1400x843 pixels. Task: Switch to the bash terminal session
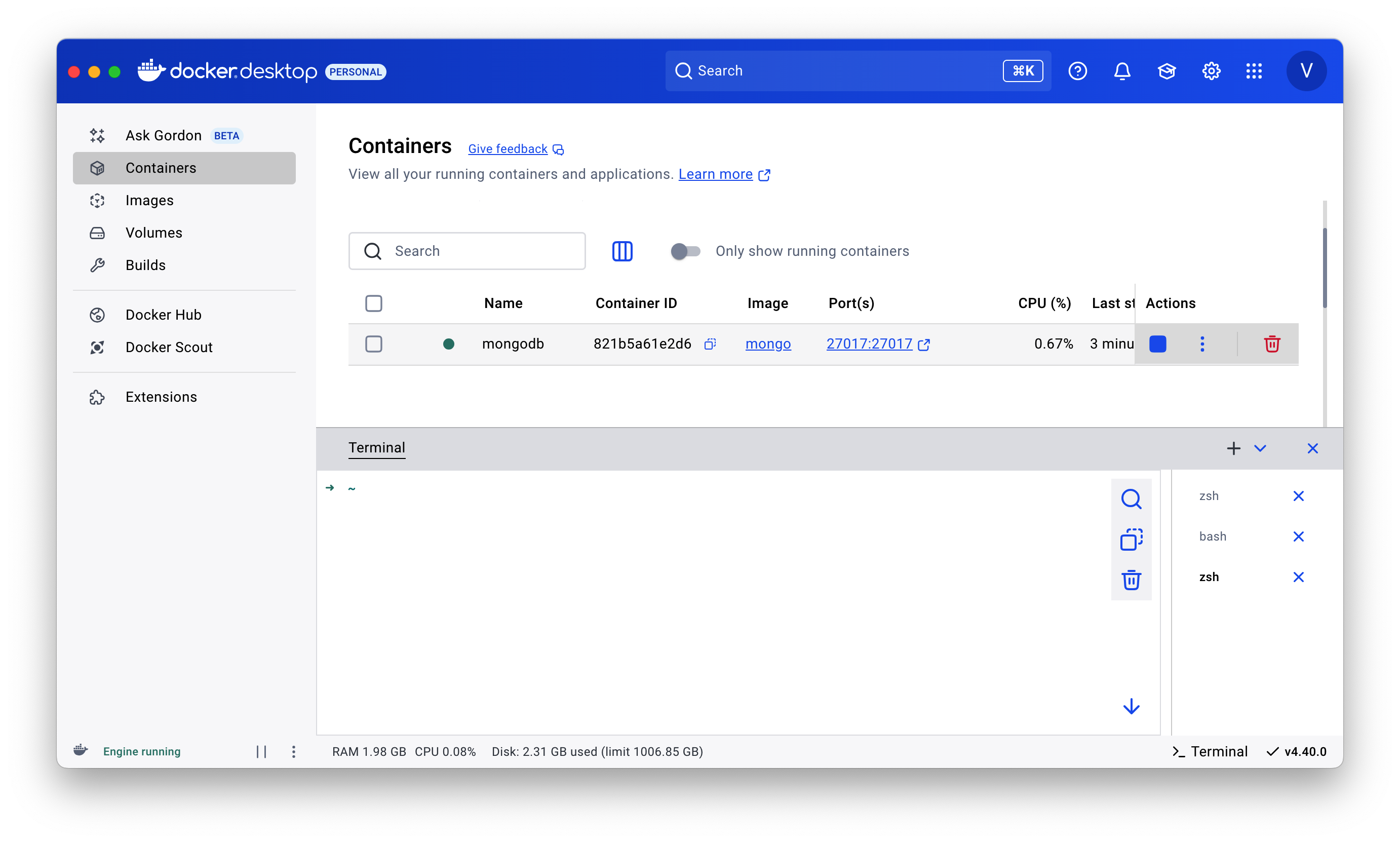[x=1212, y=537]
